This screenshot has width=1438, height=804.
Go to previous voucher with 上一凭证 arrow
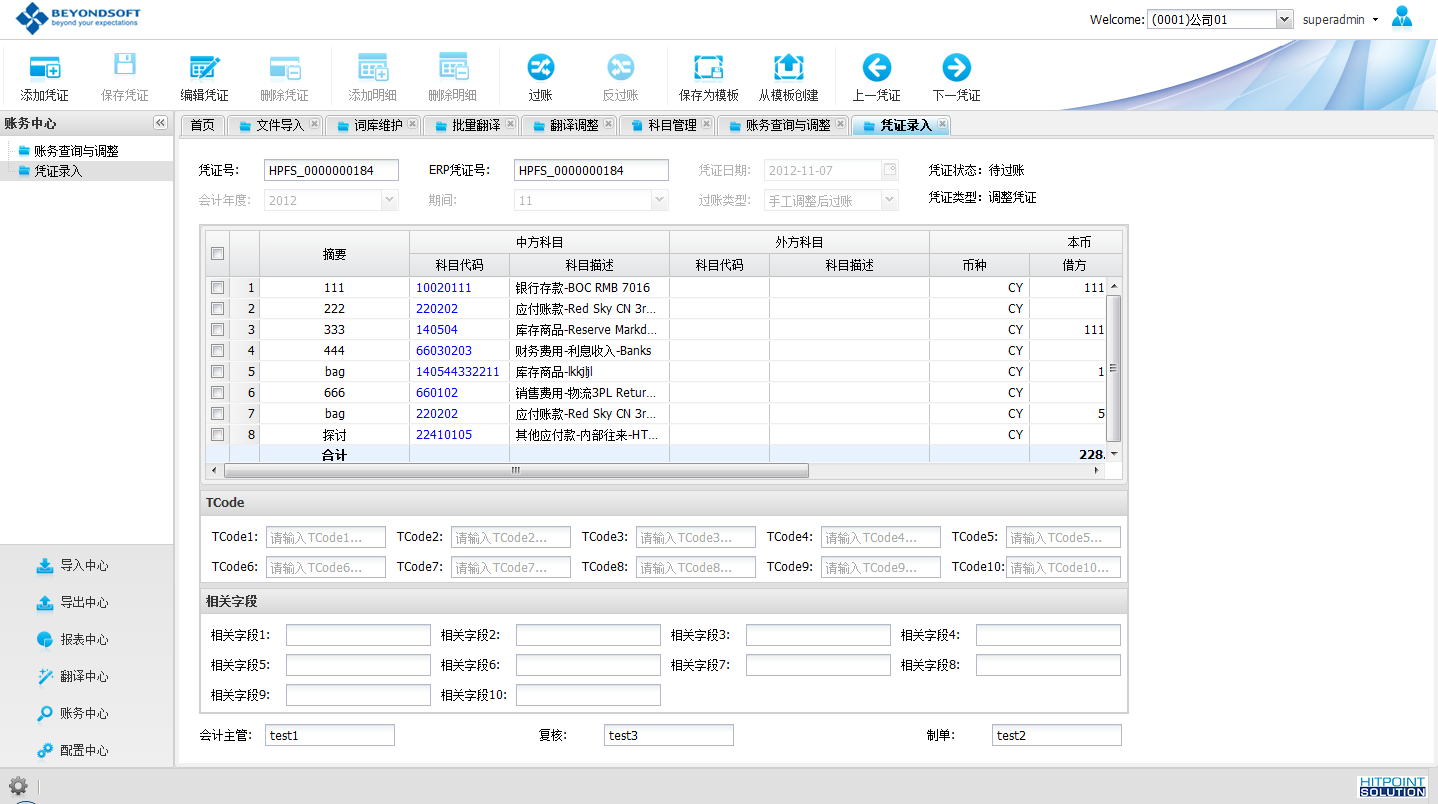(877, 68)
